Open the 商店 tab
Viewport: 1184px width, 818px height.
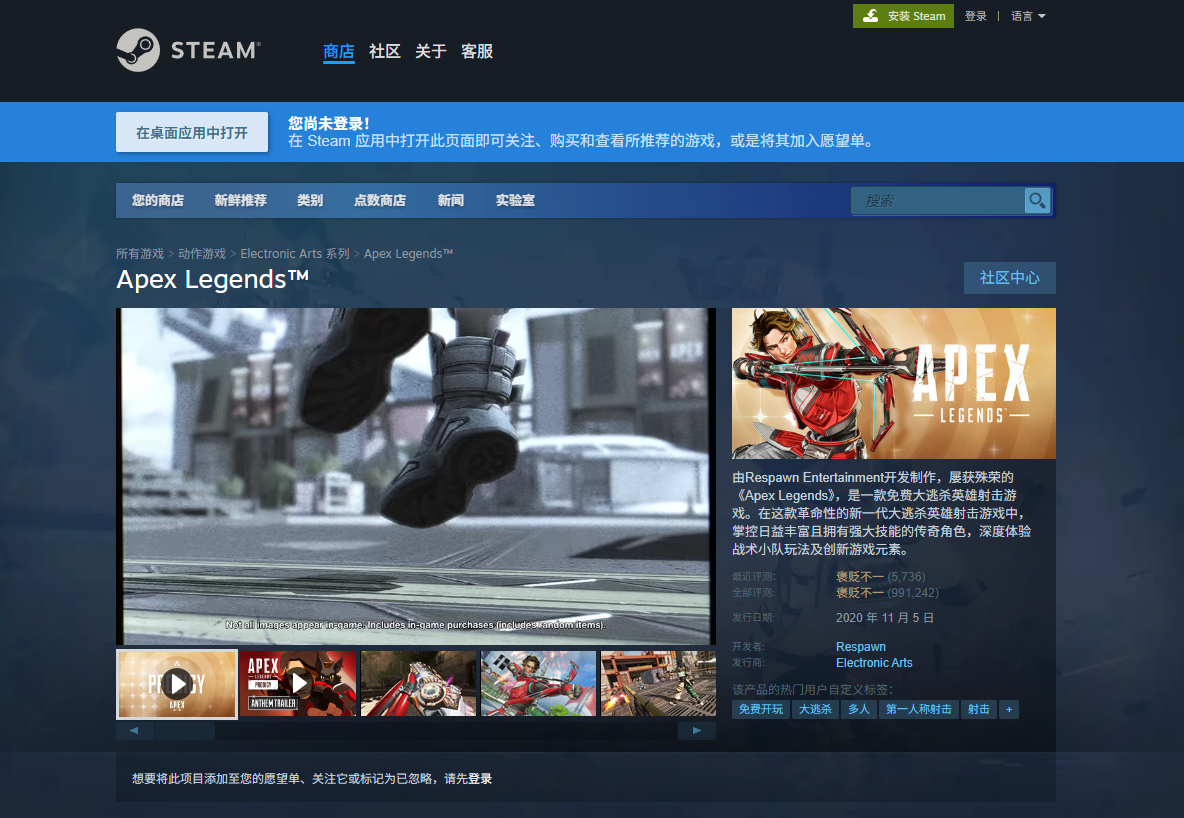(338, 51)
